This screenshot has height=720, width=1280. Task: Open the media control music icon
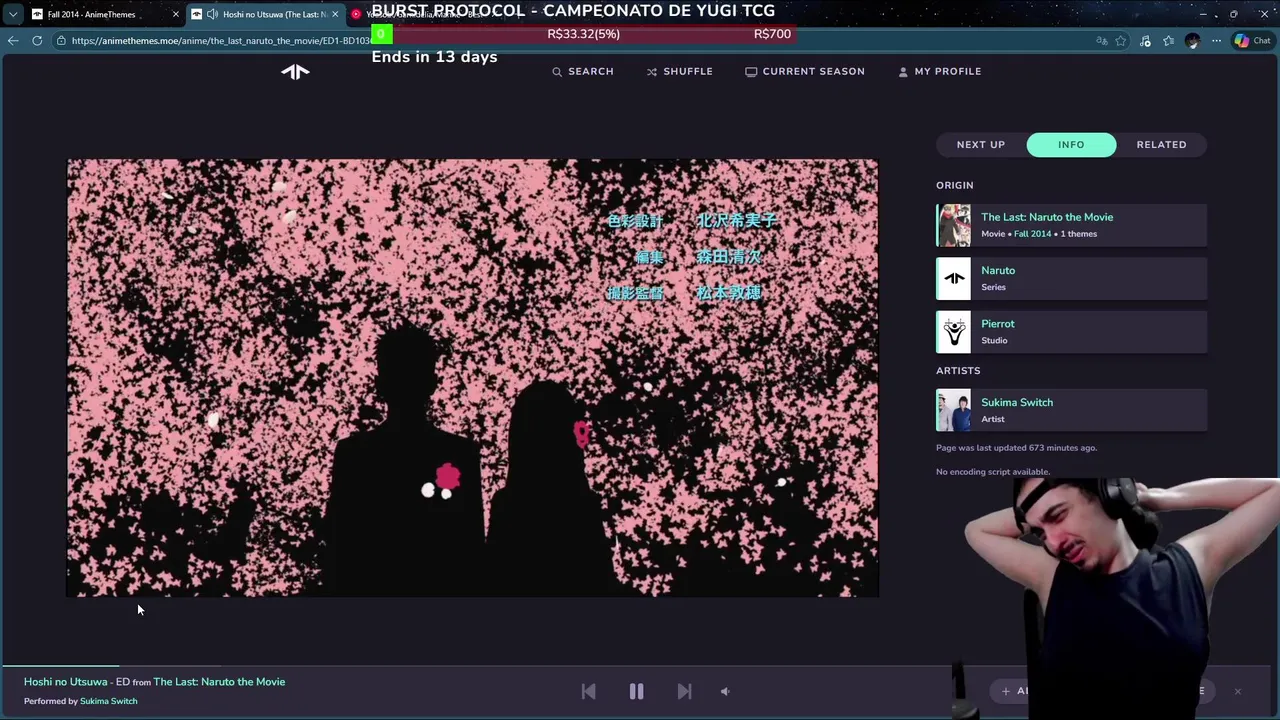(x=1145, y=41)
